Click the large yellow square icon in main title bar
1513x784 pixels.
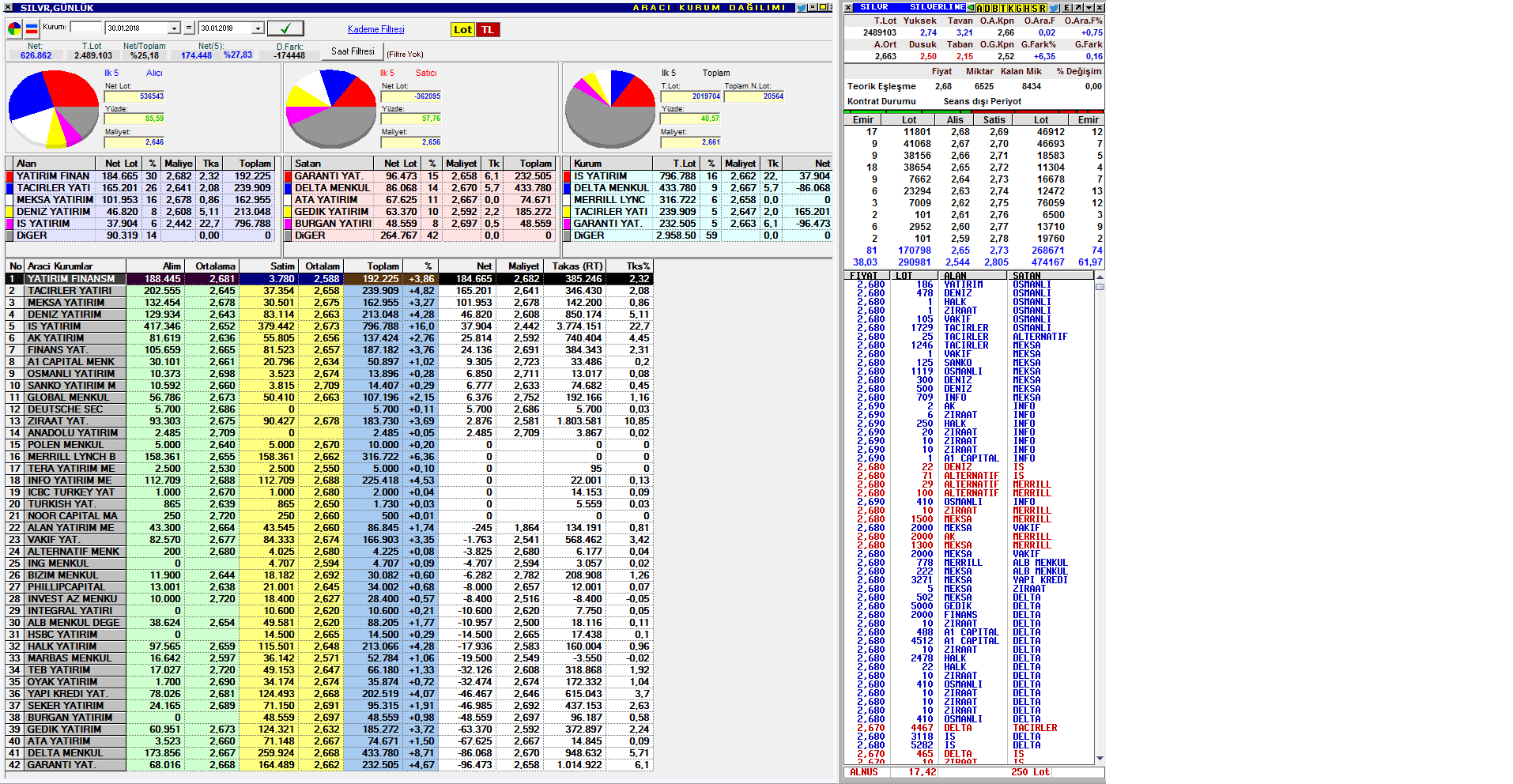822,7
